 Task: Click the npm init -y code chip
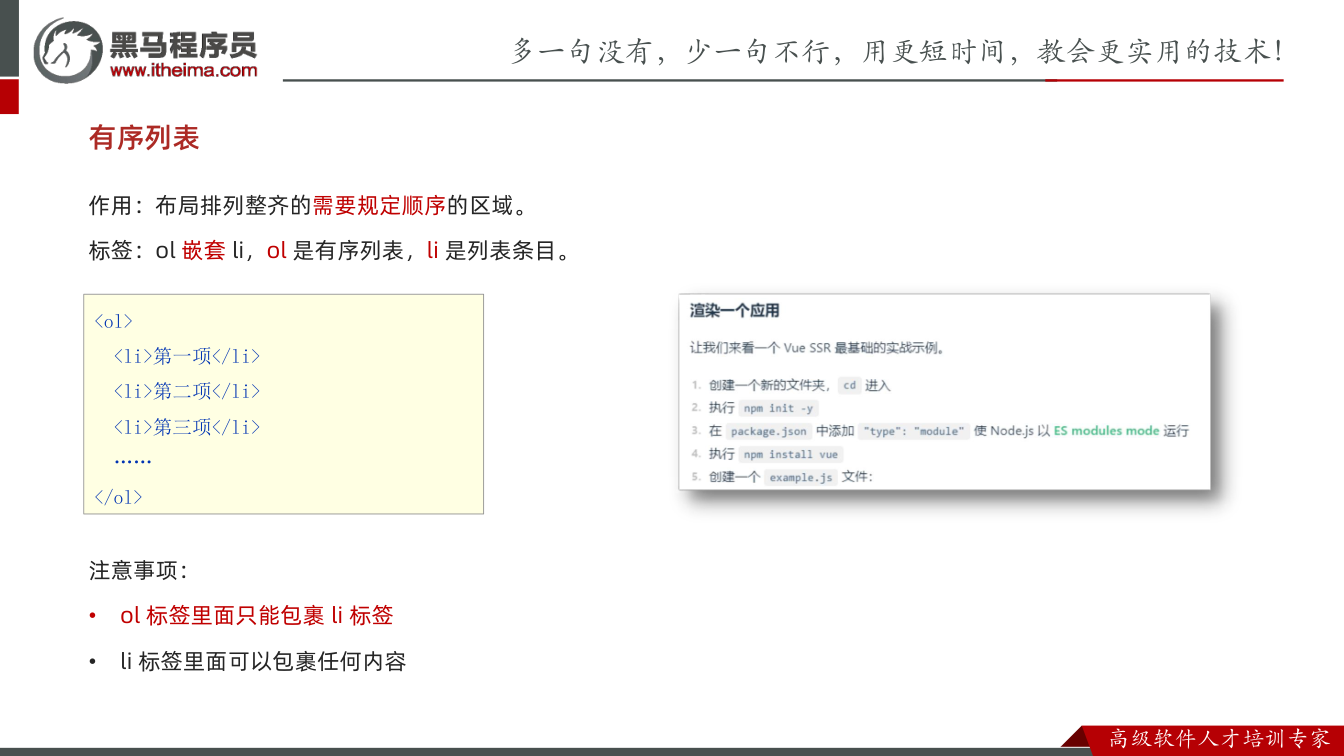(x=778, y=408)
